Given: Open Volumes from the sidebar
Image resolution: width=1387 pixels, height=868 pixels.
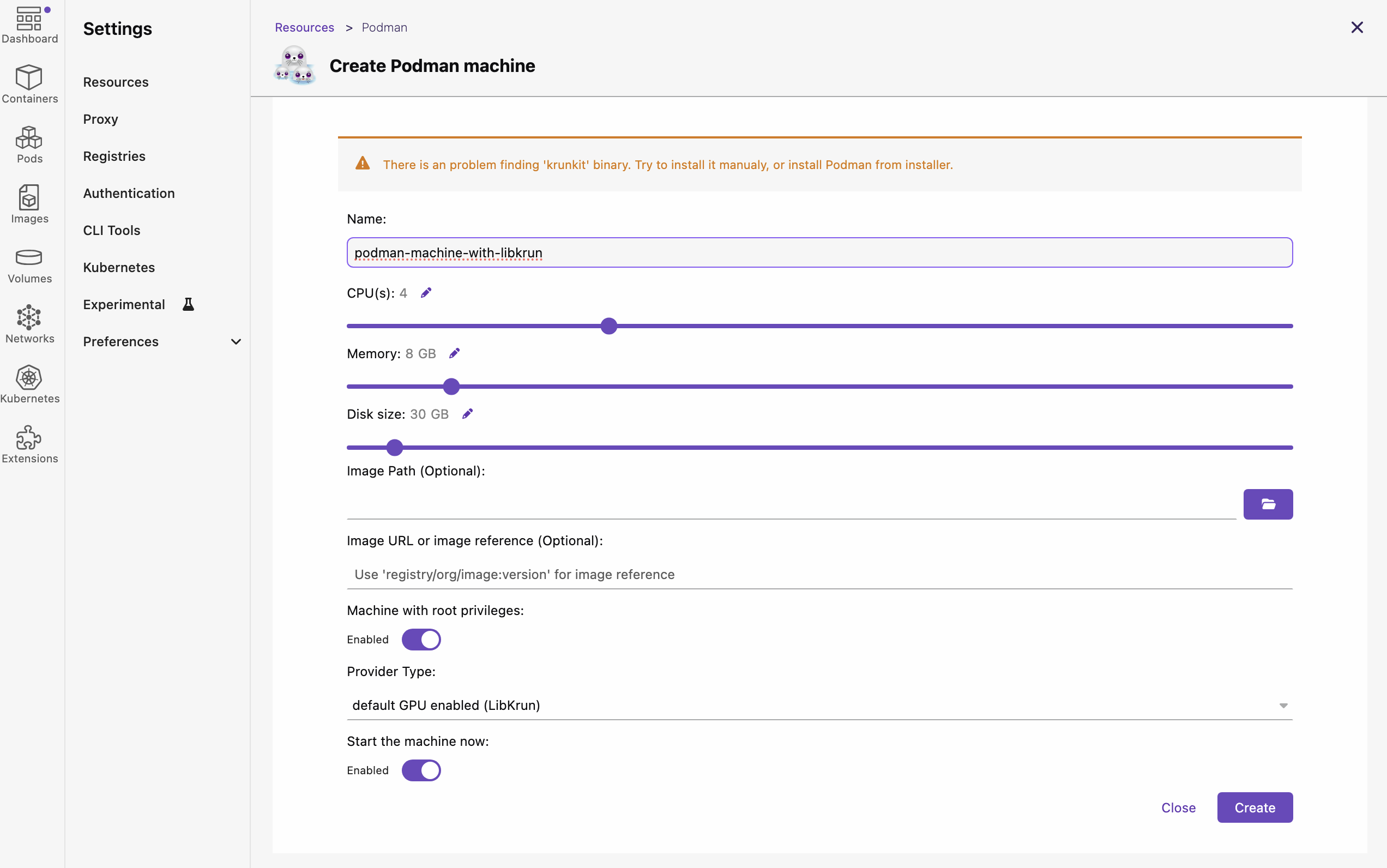Looking at the screenshot, I should pos(29,264).
